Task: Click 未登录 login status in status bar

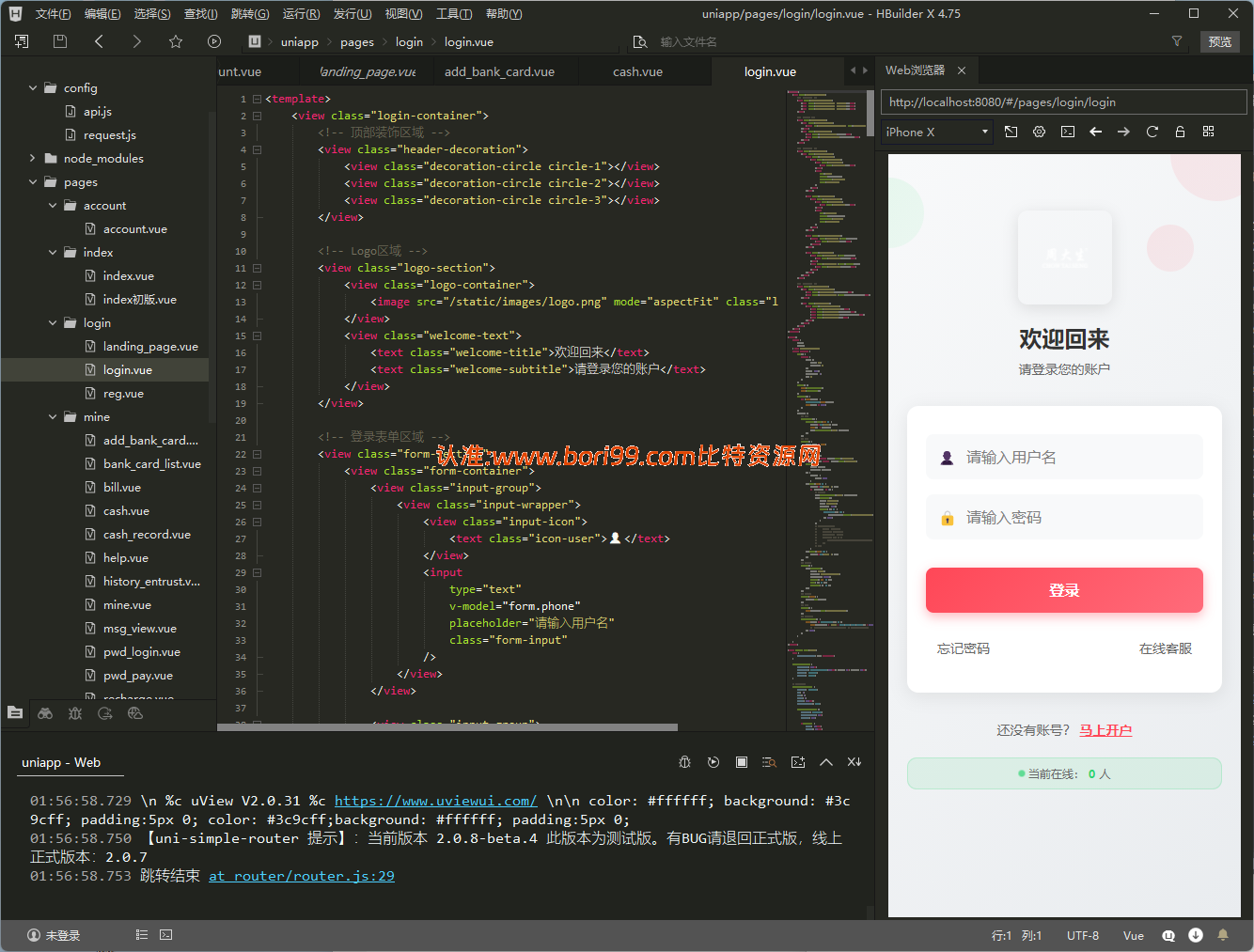Action: point(54,935)
